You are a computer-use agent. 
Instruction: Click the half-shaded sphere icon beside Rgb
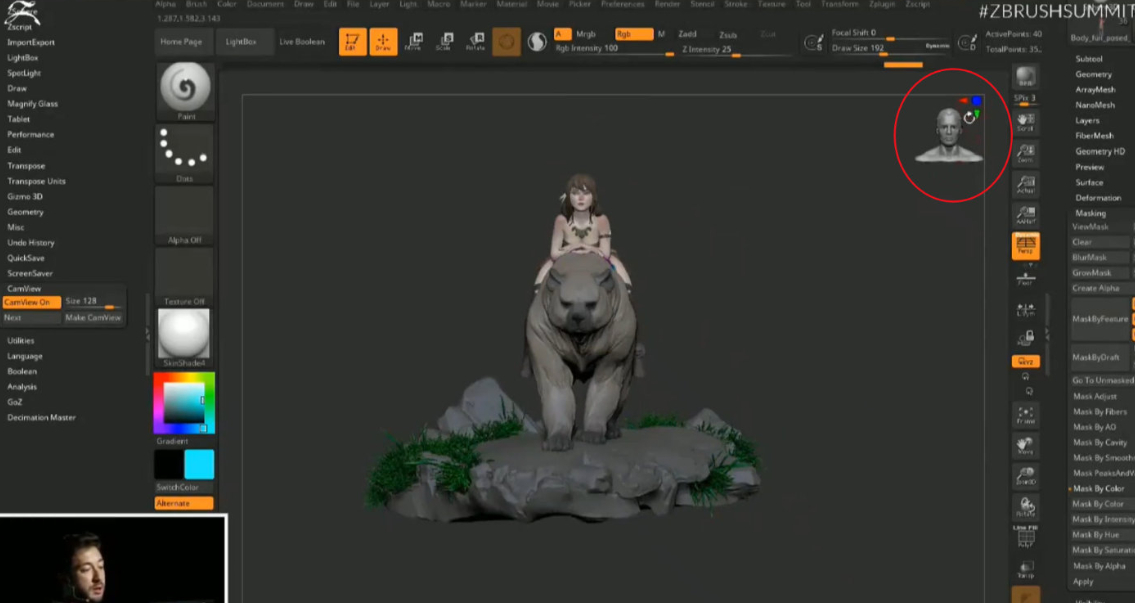536,42
